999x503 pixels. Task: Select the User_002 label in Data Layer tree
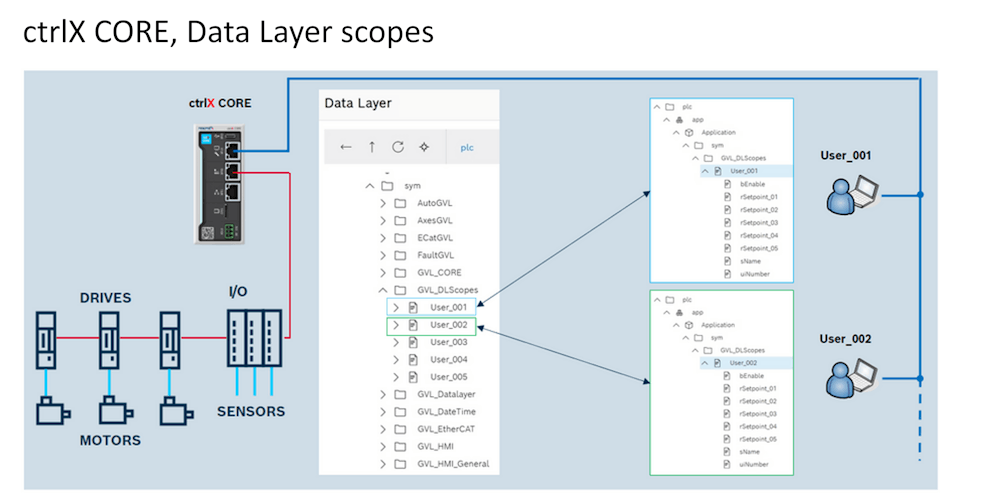coord(449,325)
